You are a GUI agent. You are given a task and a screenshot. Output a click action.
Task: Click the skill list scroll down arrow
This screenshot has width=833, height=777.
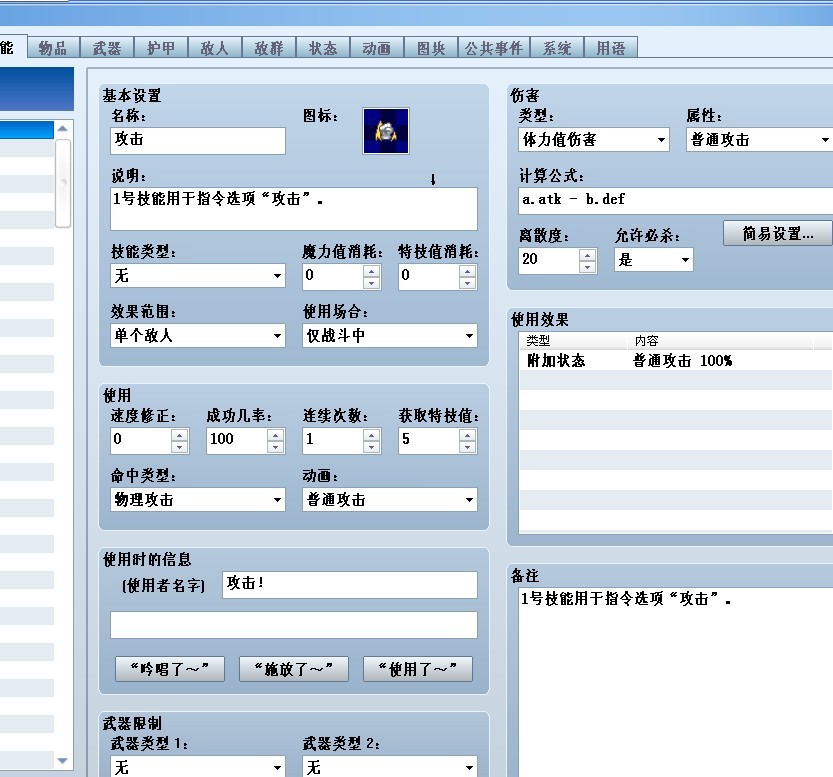[x=63, y=761]
